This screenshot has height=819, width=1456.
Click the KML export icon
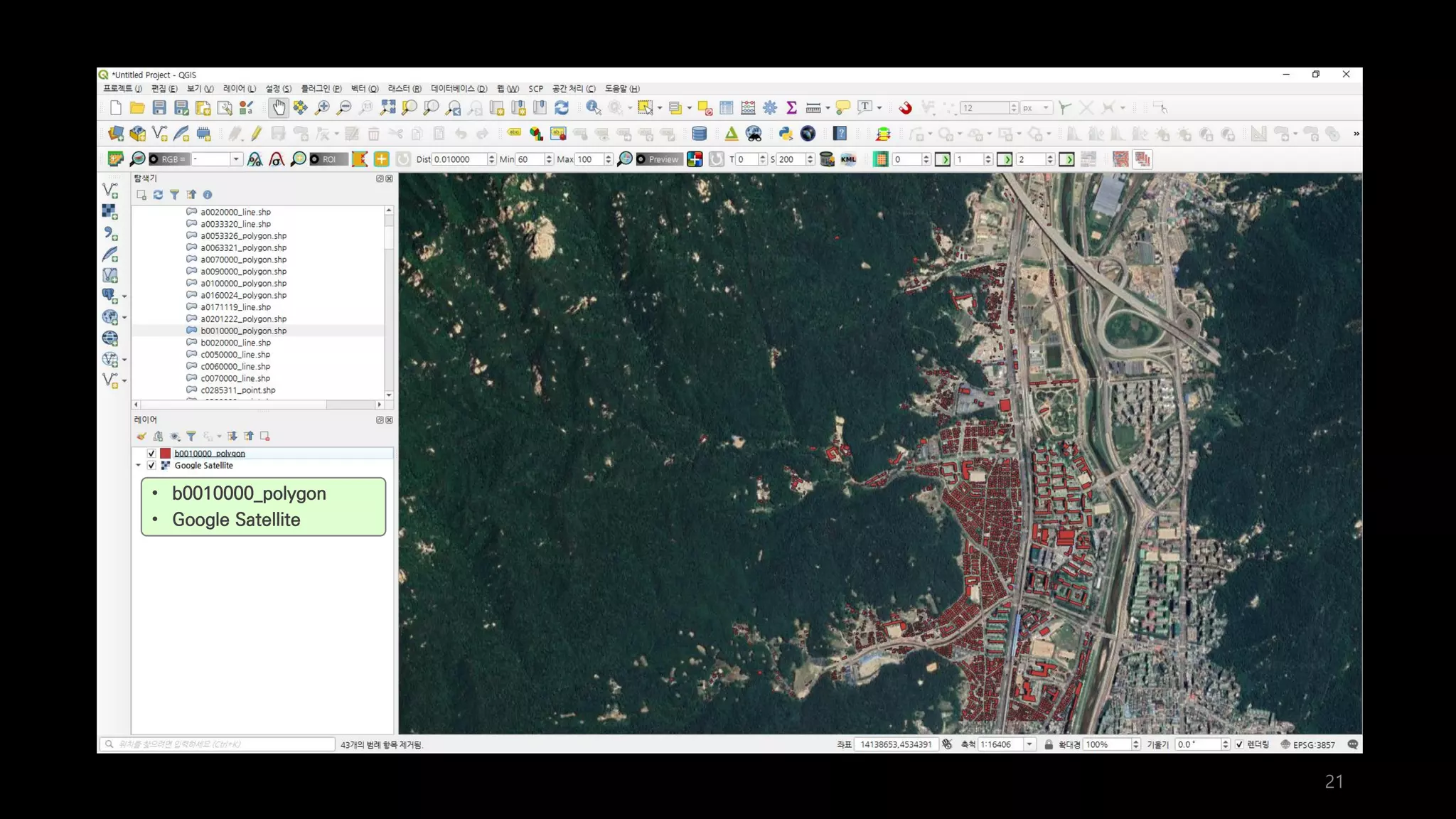click(x=848, y=159)
